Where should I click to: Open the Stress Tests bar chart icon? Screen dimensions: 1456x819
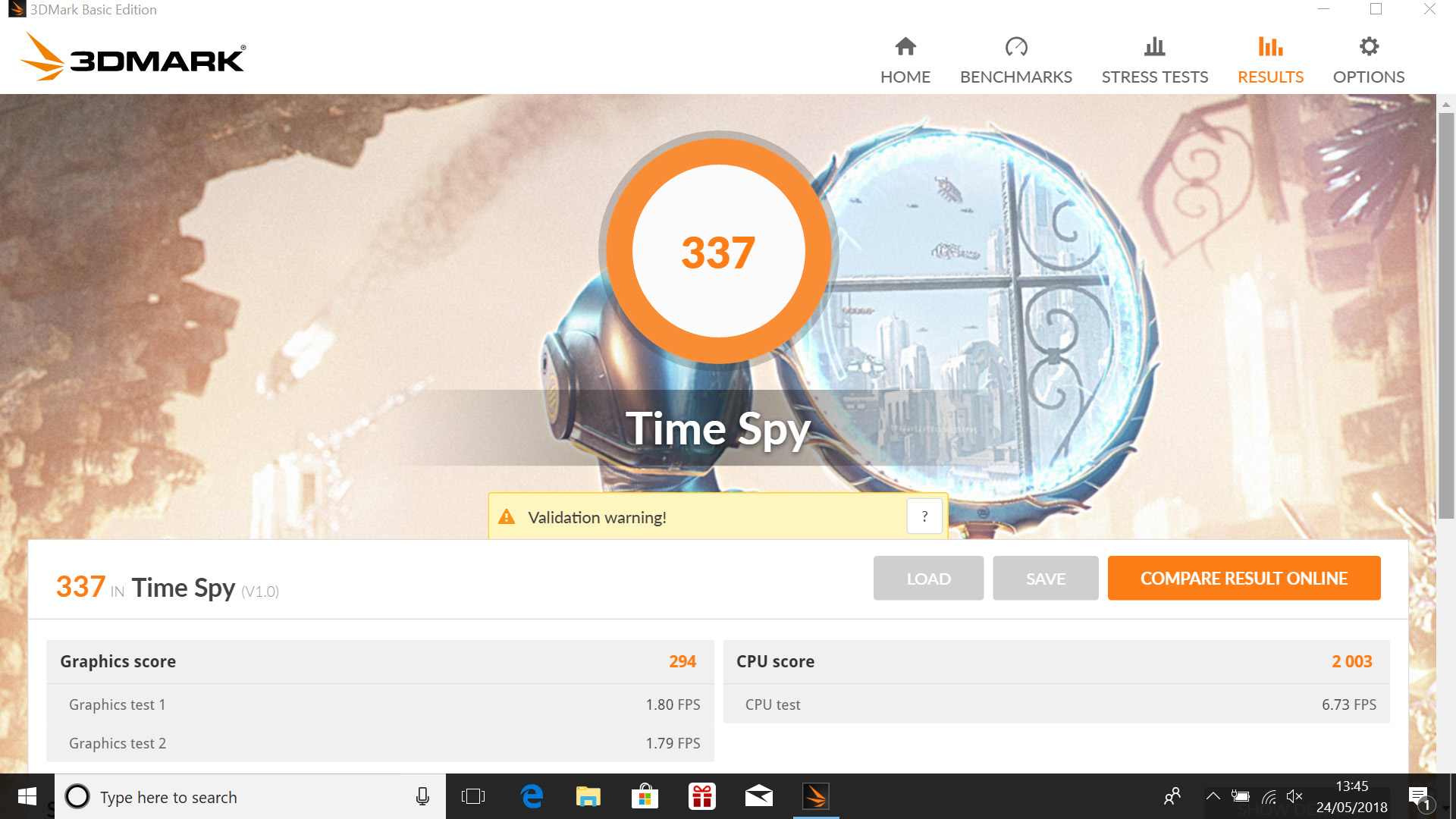tap(1154, 47)
